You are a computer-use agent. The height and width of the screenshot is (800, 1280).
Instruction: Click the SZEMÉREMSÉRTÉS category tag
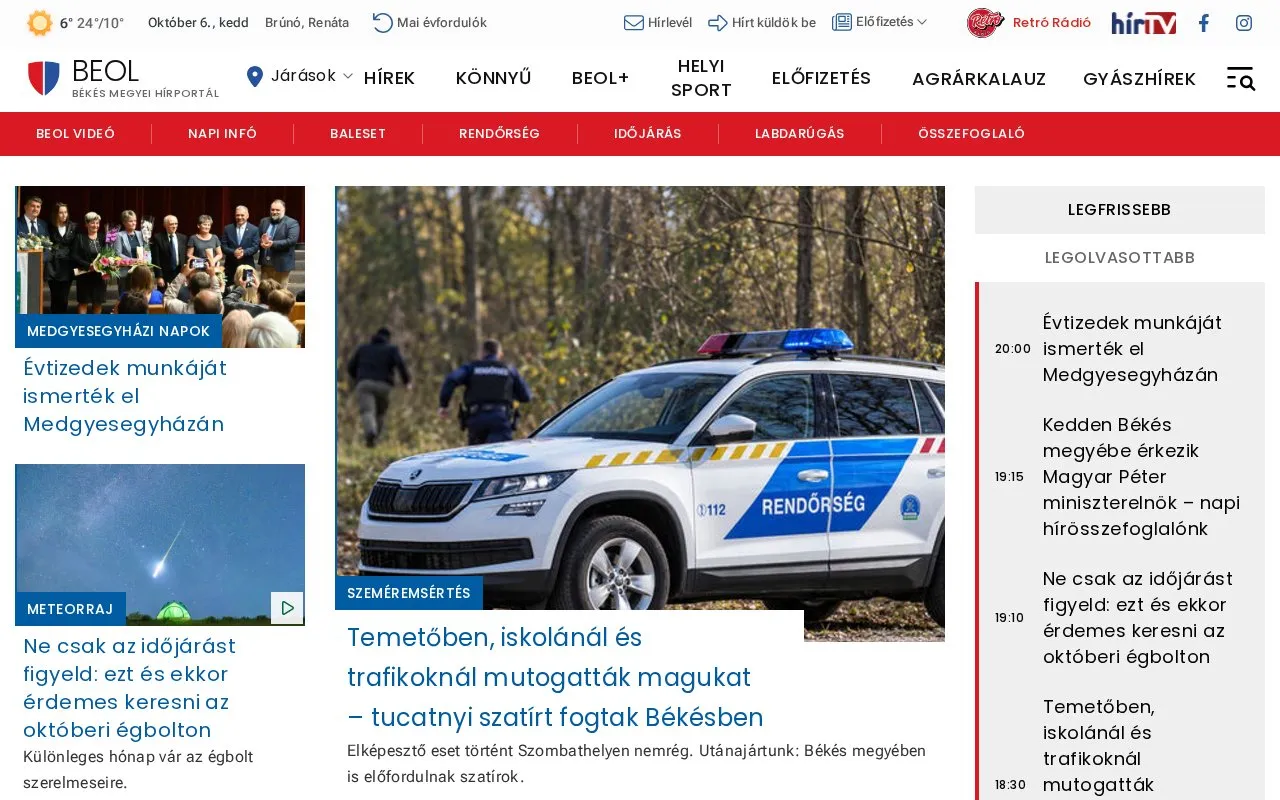(409, 593)
